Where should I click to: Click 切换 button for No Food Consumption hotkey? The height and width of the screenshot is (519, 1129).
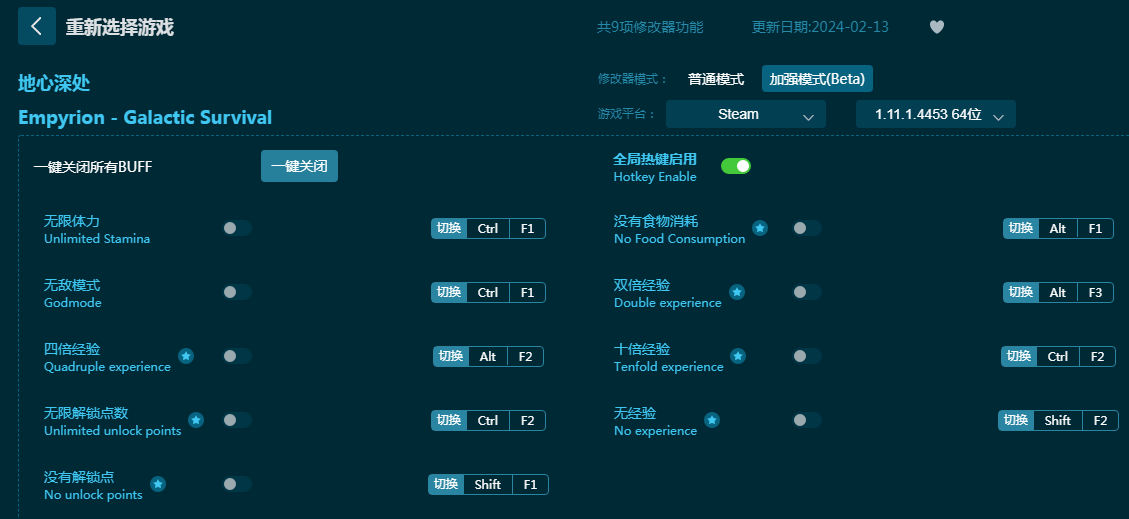tap(1021, 229)
